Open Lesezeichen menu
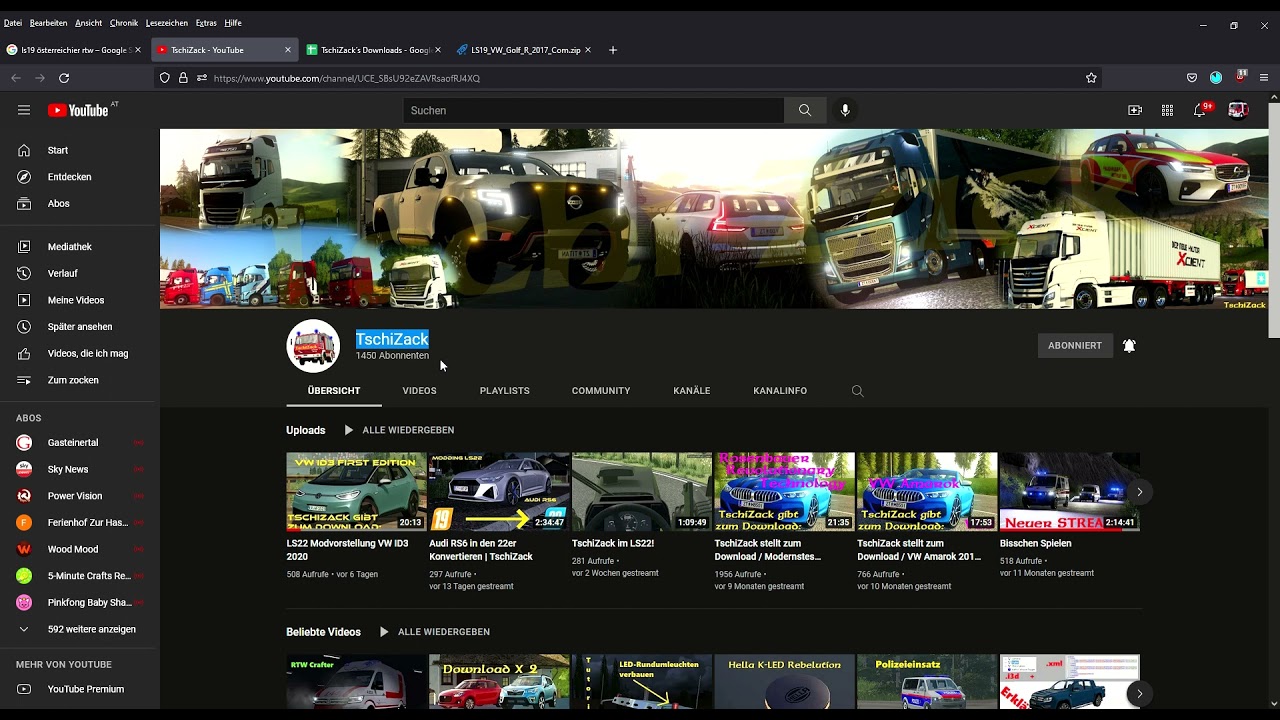Screen dimensions: 1280x720 coord(166,23)
